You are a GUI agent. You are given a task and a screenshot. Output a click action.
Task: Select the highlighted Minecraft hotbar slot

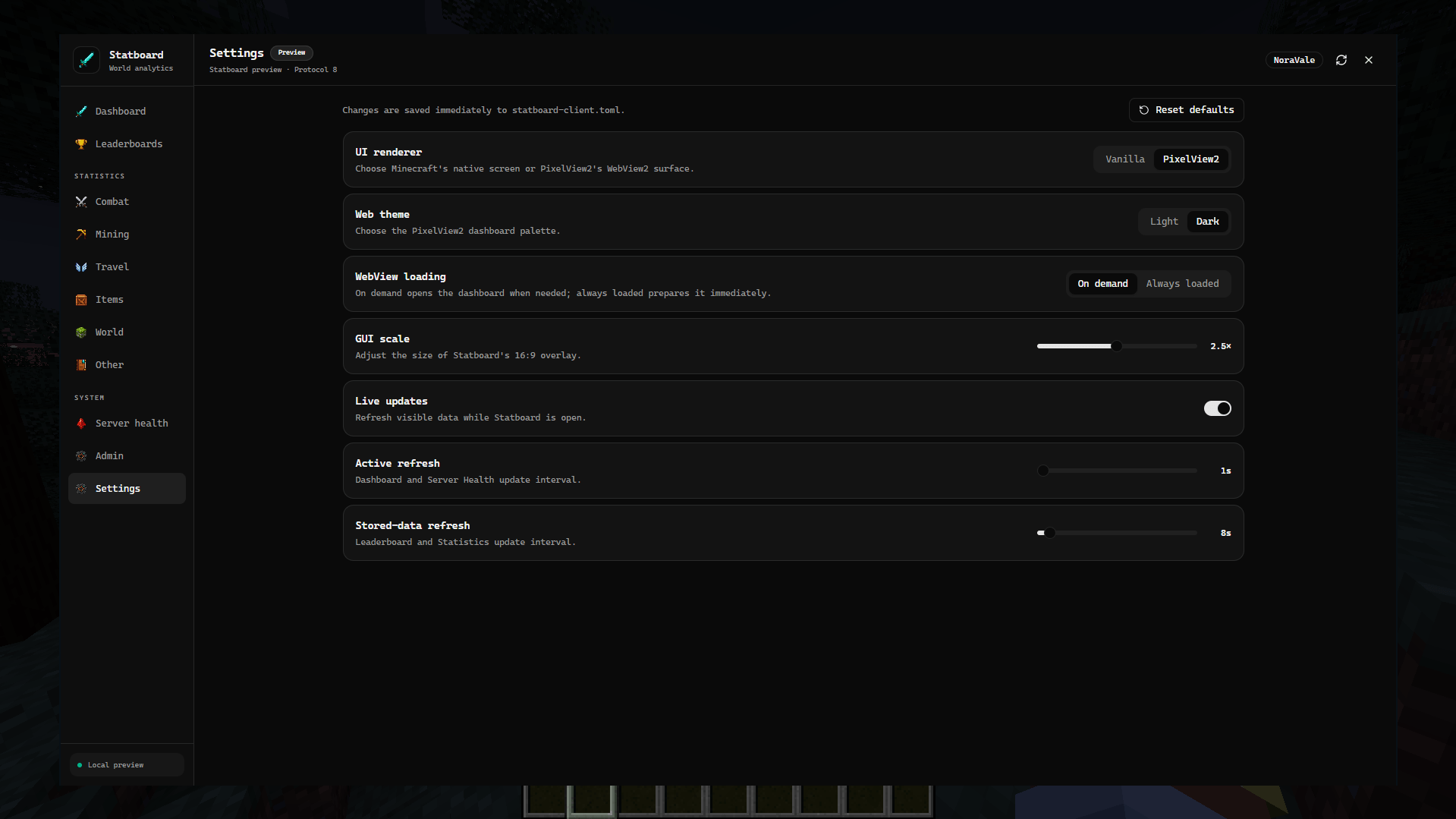(592, 801)
